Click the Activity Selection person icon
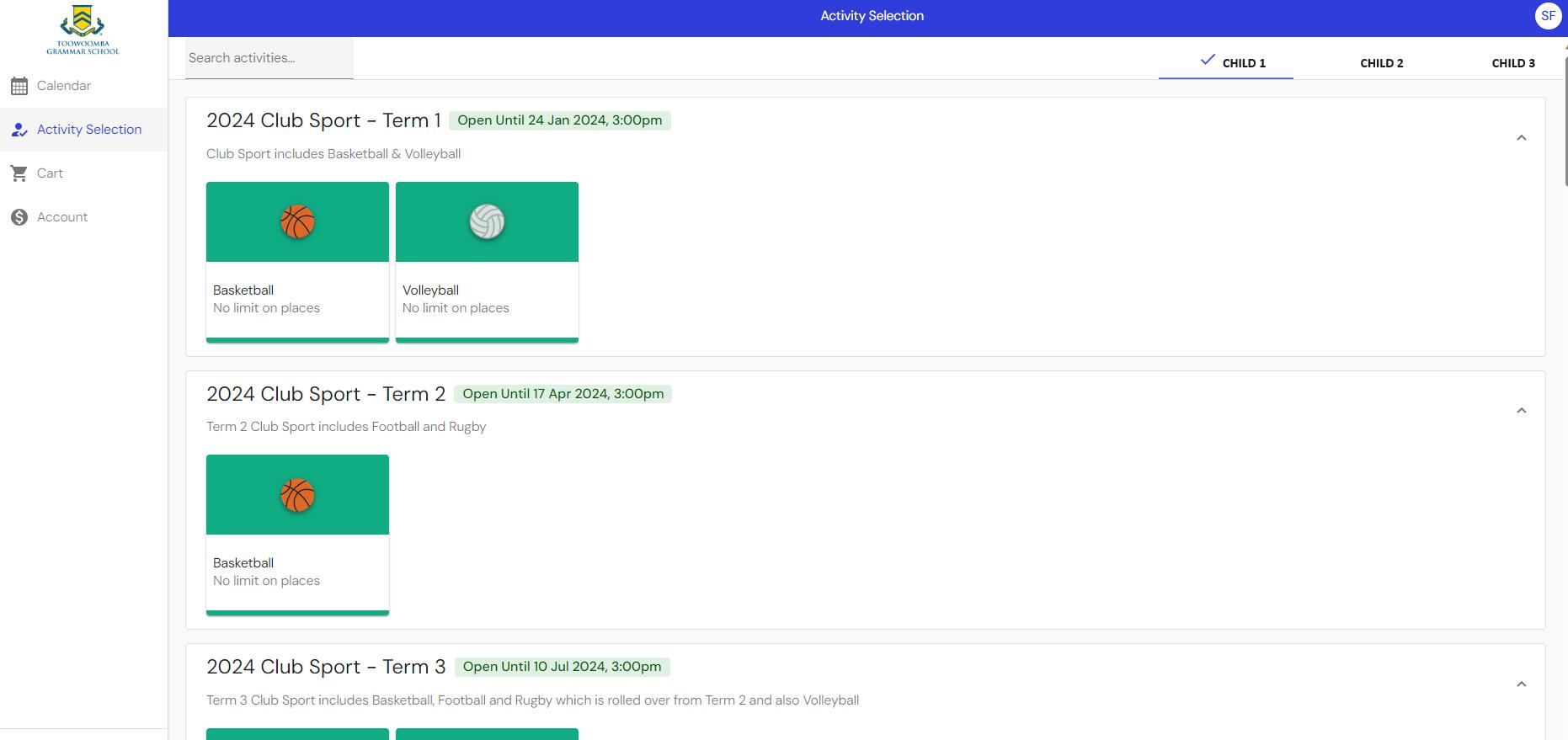Screen dimensions: 1568x740 coord(19,130)
